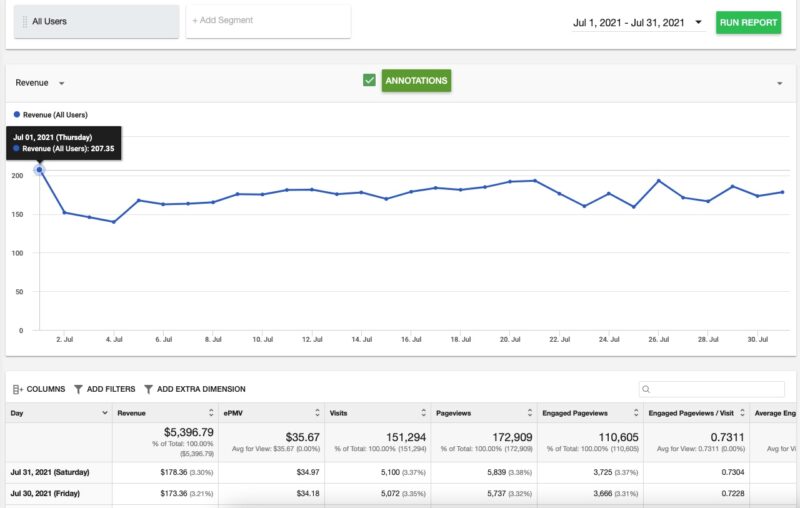The height and width of the screenshot is (508, 800).
Task: Click the Jul 31, 2021 (Saturday) row
Action: point(400,472)
